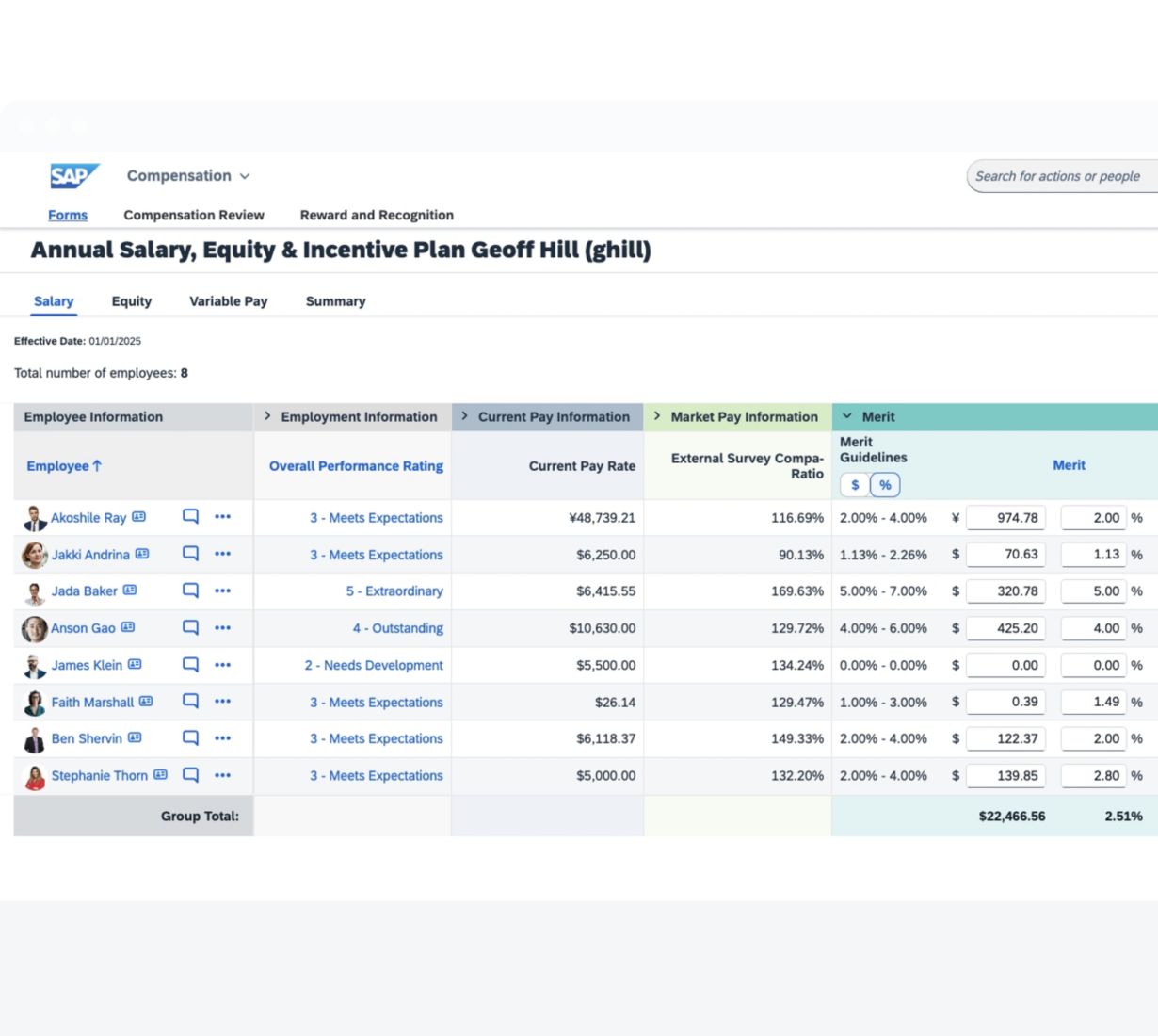The height and width of the screenshot is (1036, 1158).
Task: Switch merit guidelines to dollar view
Action: 855,485
